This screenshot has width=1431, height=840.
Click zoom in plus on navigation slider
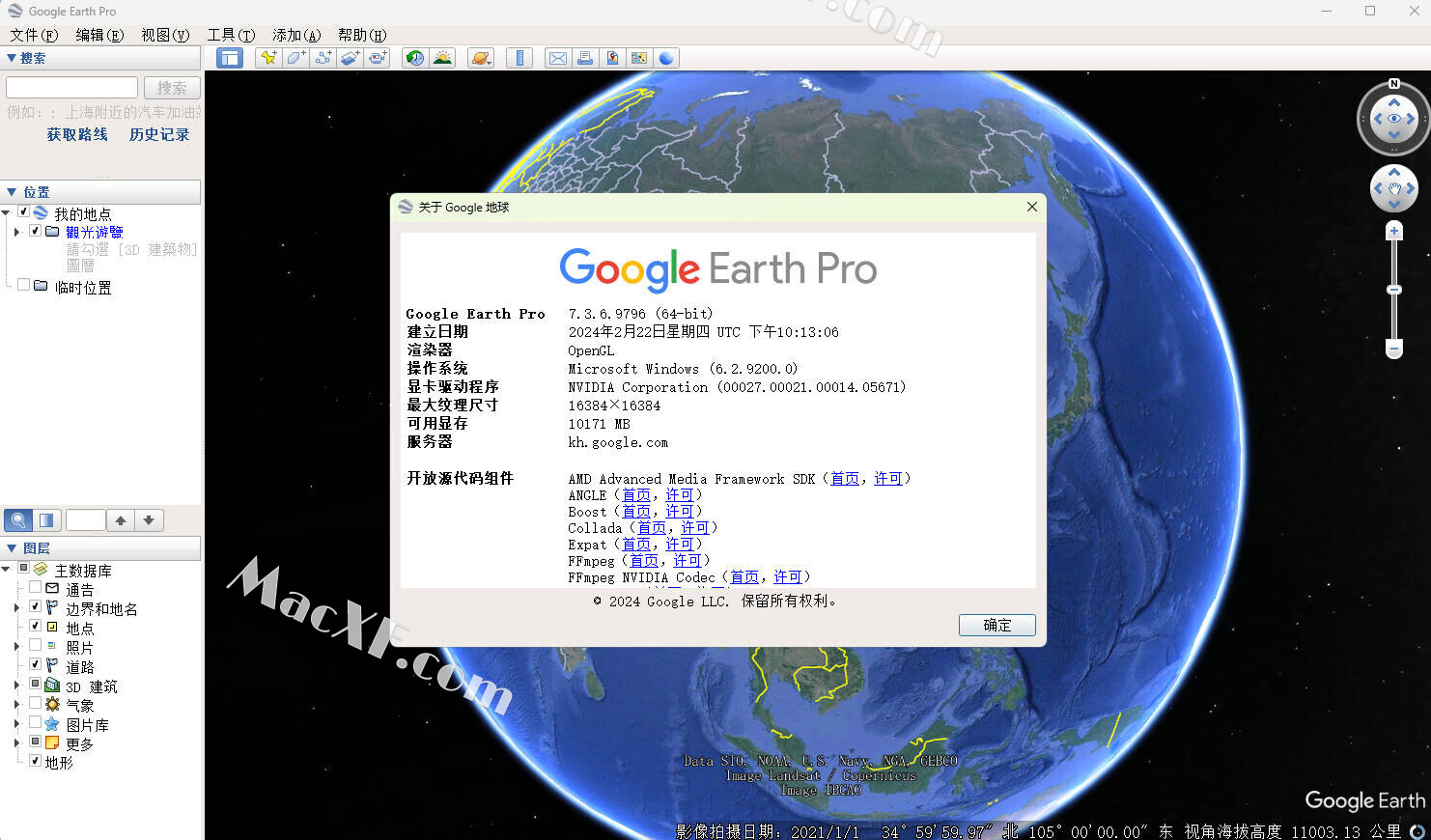pos(1394,231)
